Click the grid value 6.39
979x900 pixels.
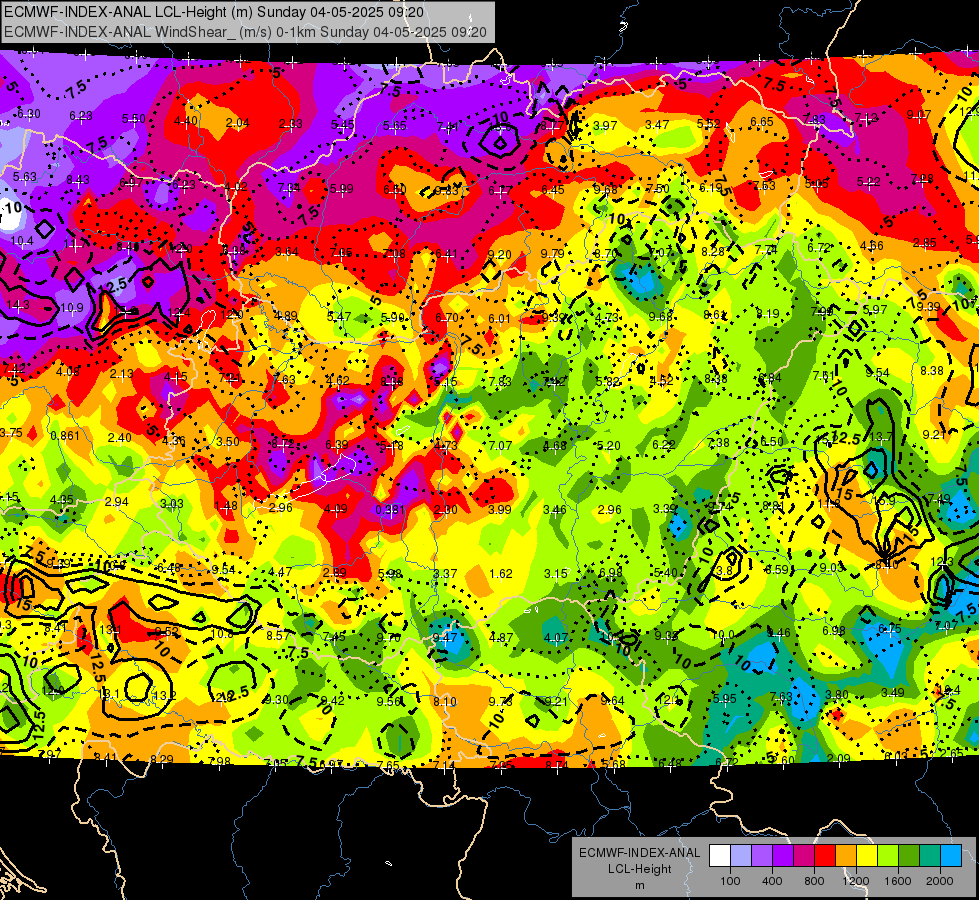point(337,445)
